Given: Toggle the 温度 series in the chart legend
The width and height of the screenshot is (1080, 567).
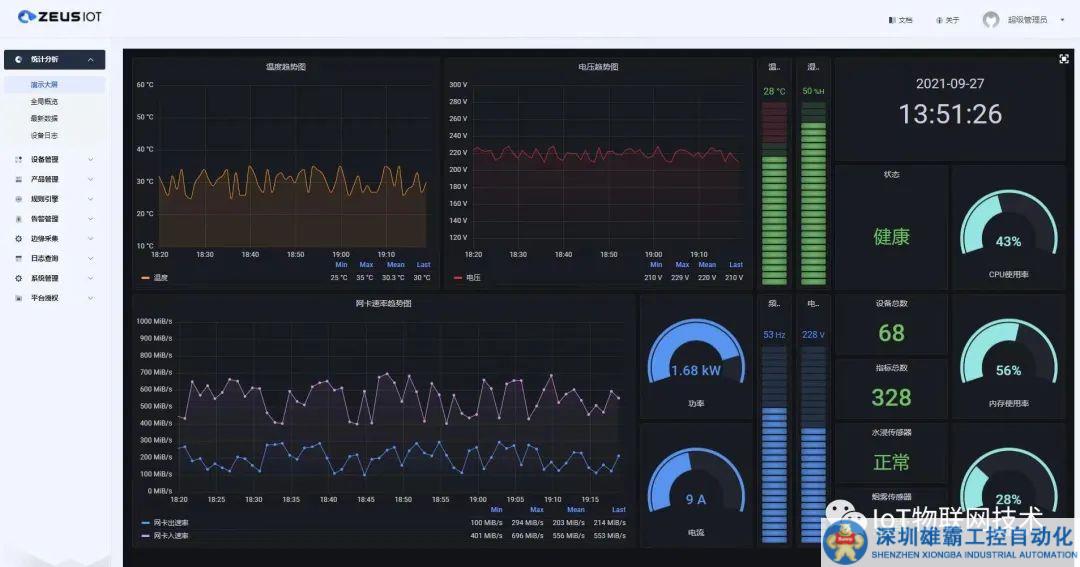Looking at the screenshot, I should tap(160, 278).
